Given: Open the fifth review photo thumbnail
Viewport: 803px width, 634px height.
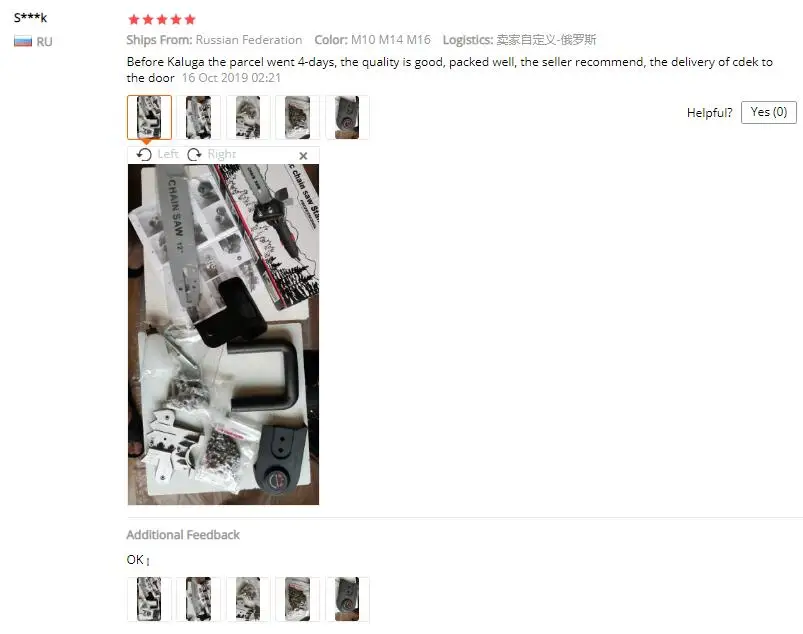Looking at the screenshot, I should [347, 117].
